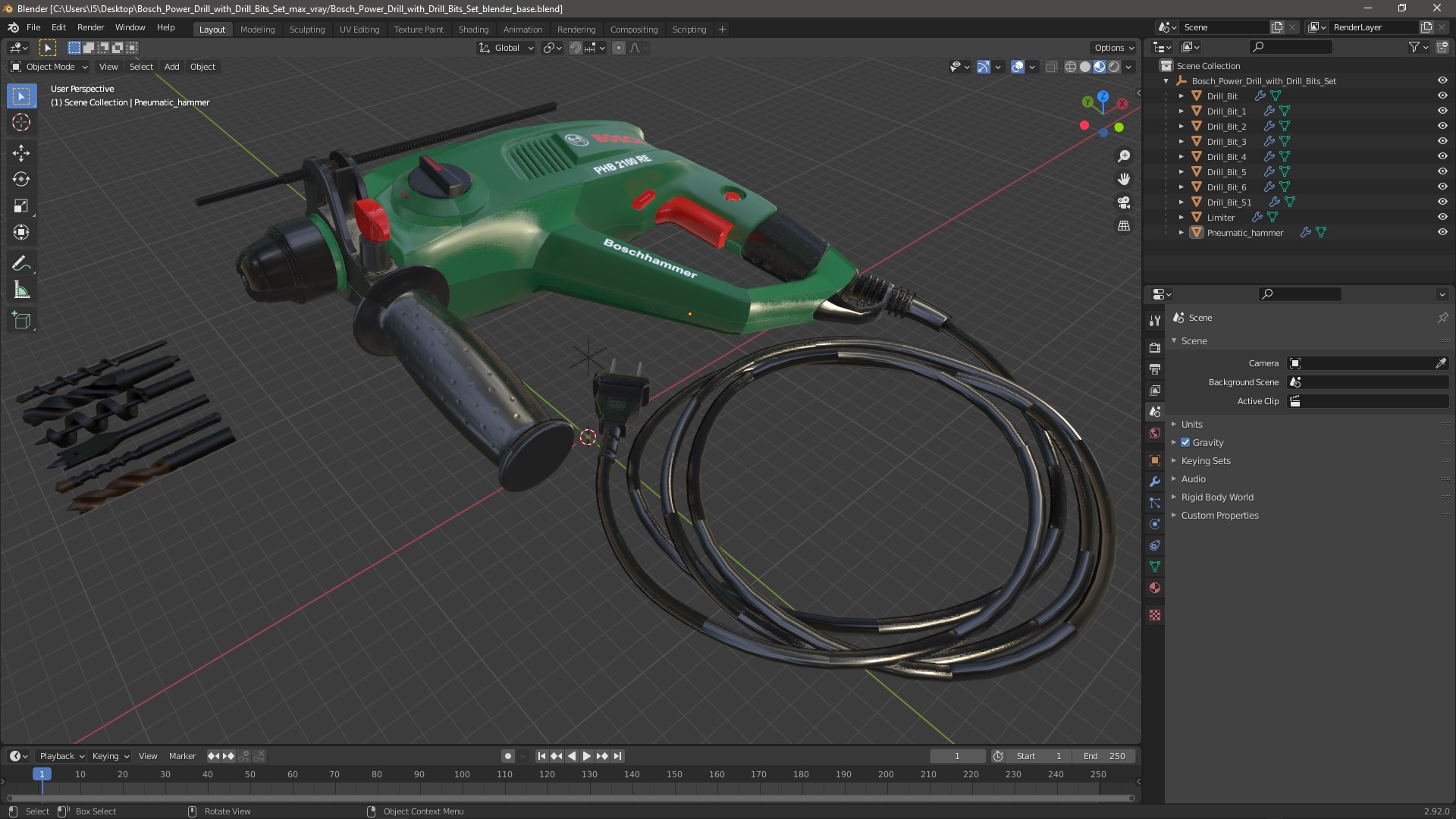Hide Pneumatic_hammer in the outliner
The width and height of the screenshot is (1456, 819).
click(x=1442, y=232)
